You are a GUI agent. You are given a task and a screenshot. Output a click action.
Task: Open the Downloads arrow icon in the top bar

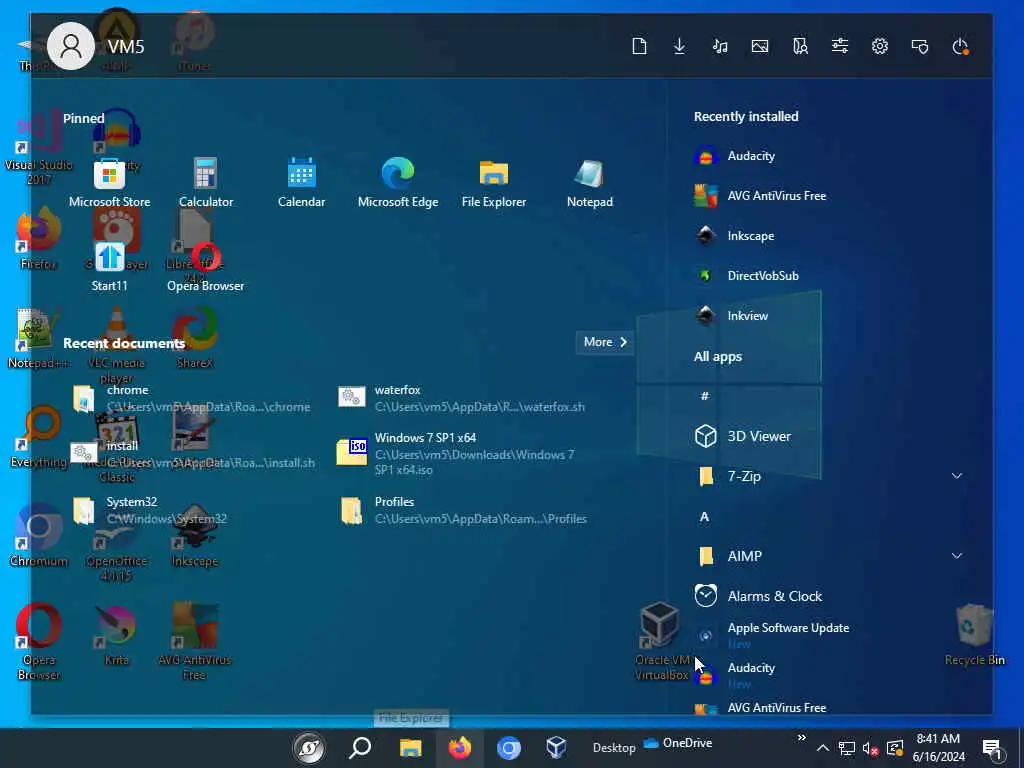pos(679,46)
